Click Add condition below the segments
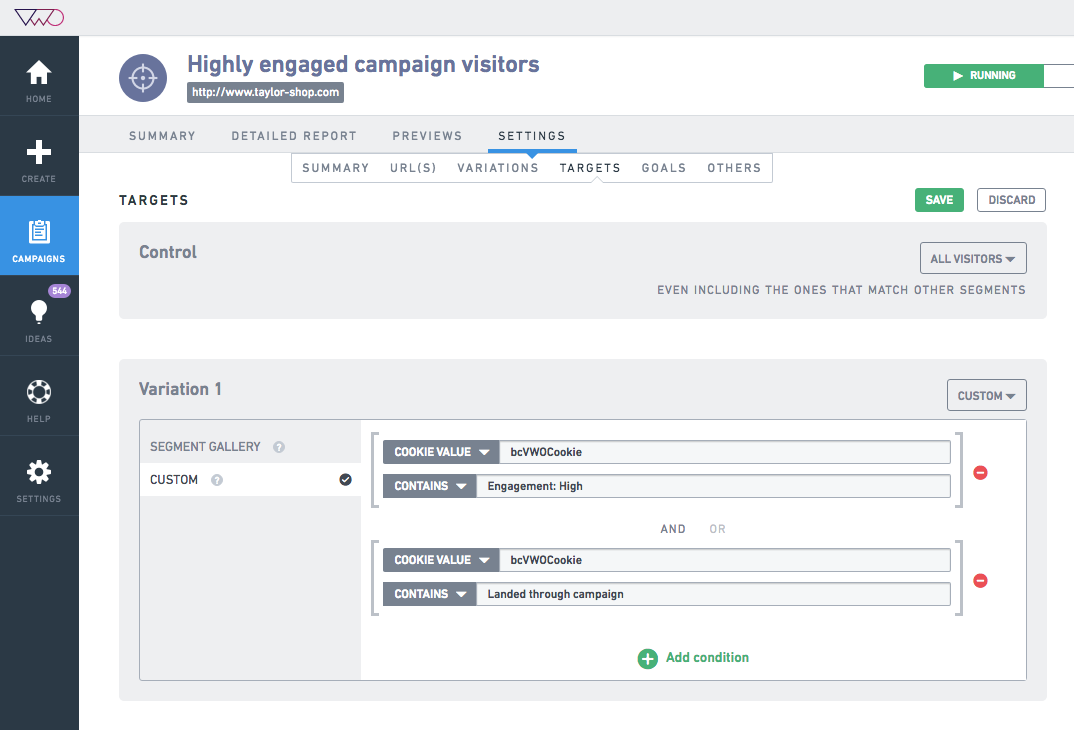 [693, 658]
